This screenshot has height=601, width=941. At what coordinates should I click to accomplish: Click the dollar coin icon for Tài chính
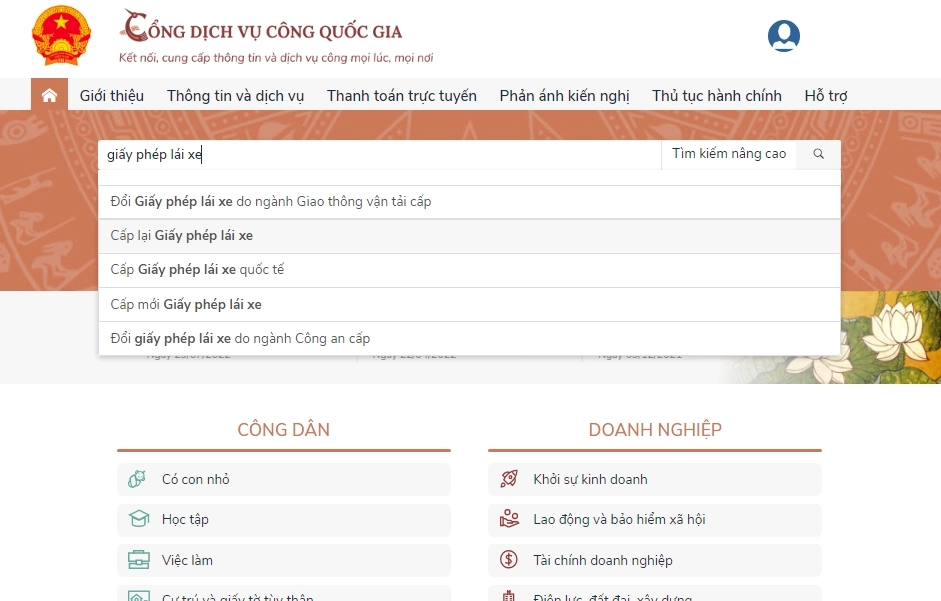[x=509, y=560]
